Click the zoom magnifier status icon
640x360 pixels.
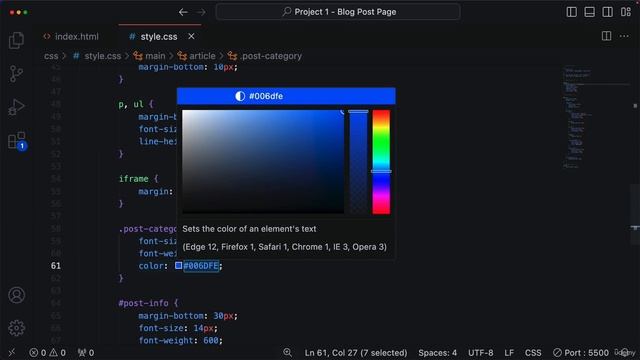pos(287,353)
